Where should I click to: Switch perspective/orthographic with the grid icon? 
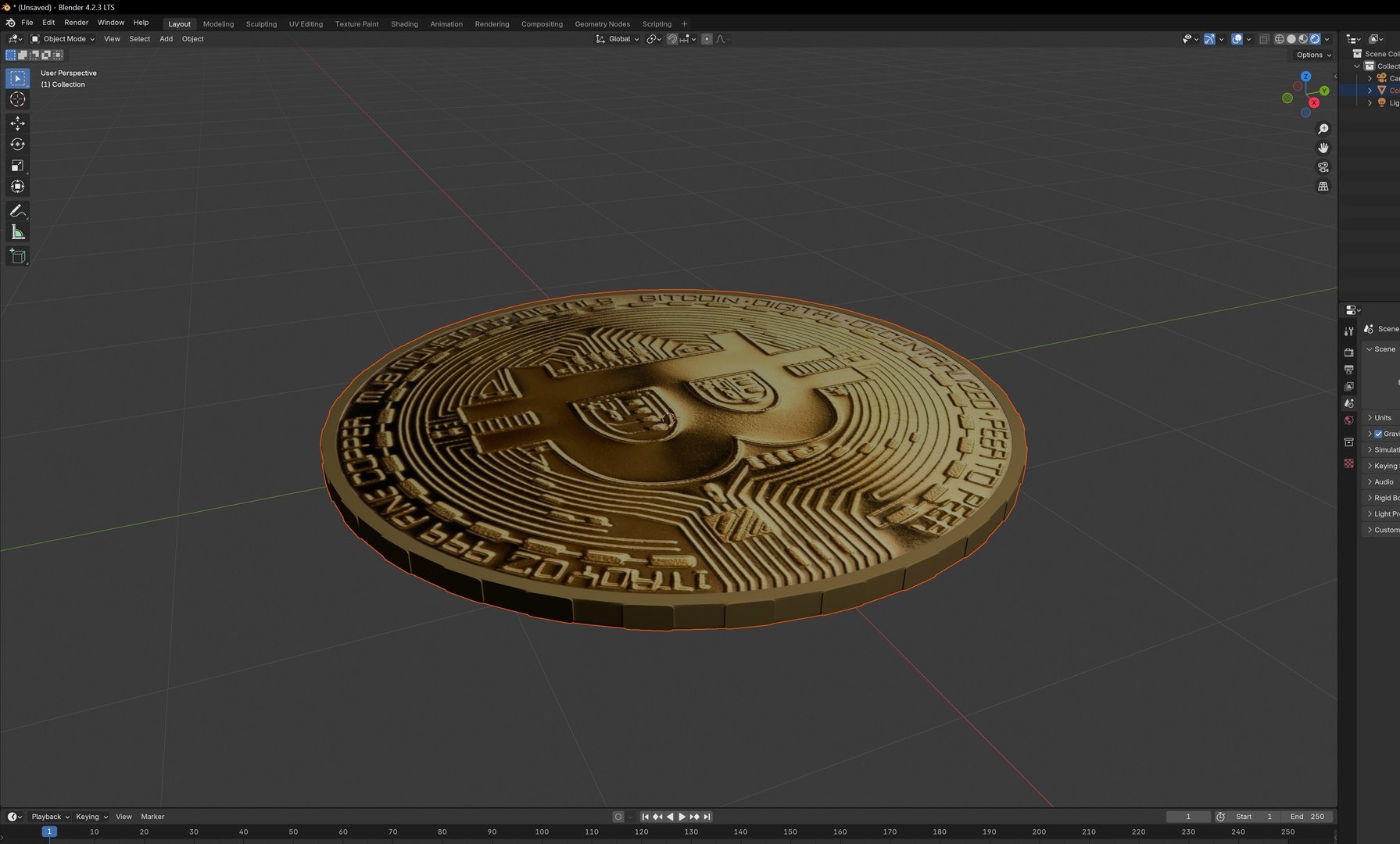tap(1323, 187)
